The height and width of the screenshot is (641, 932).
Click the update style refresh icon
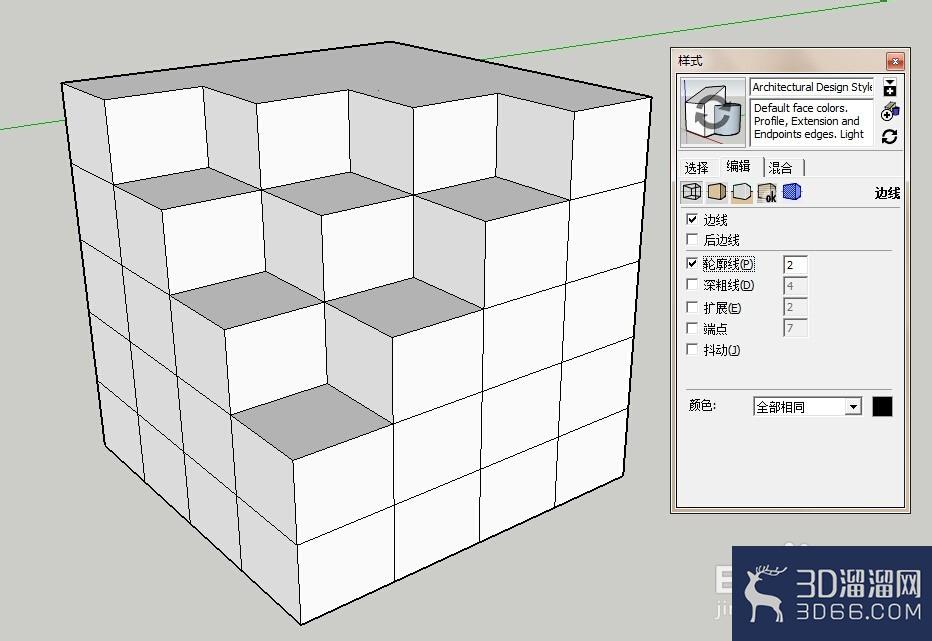point(890,136)
